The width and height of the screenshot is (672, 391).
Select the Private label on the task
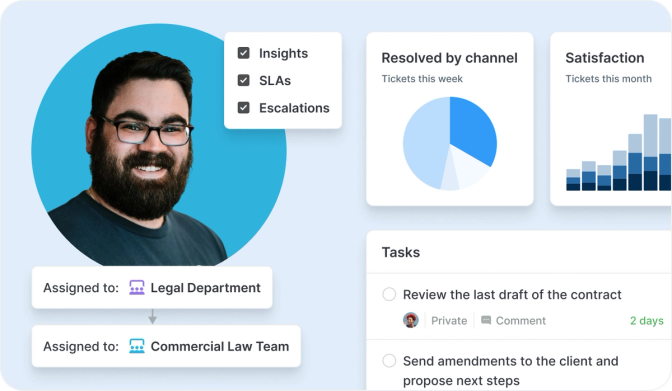pyautogui.click(x=449, y=321)
